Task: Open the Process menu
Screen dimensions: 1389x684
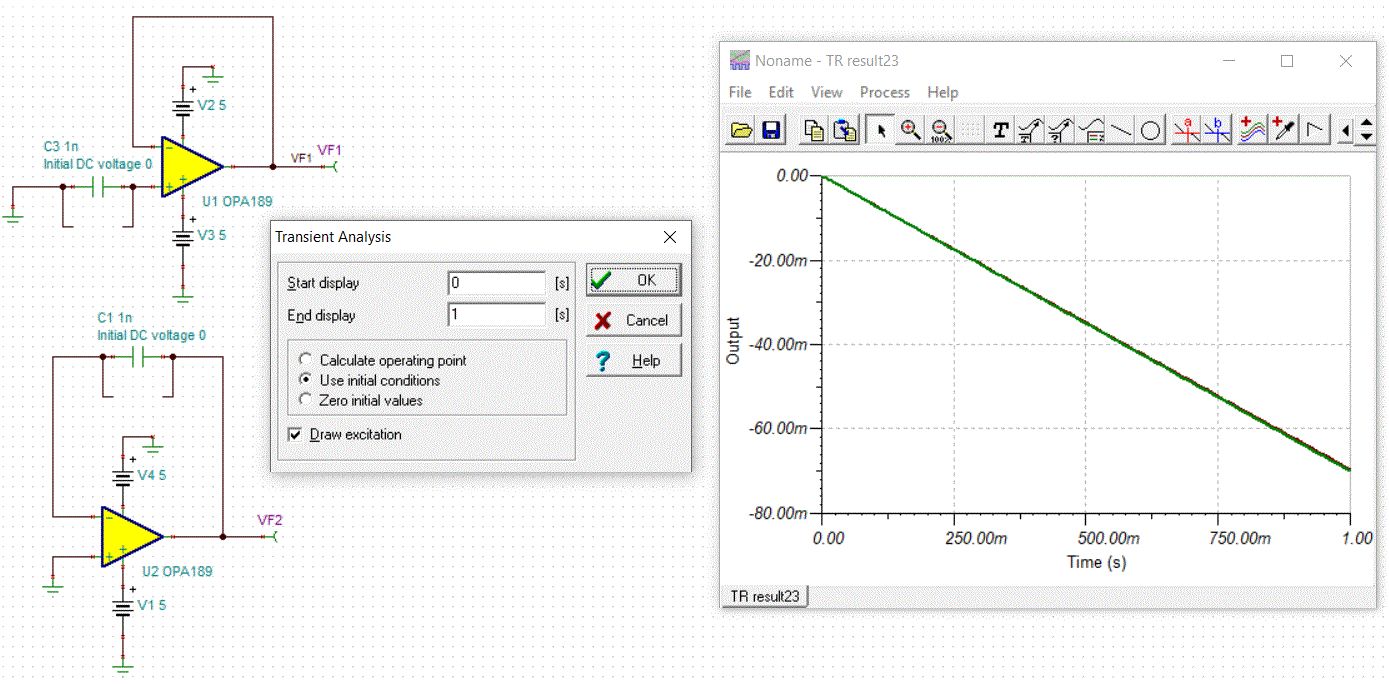Action: [x=885, y=92]
